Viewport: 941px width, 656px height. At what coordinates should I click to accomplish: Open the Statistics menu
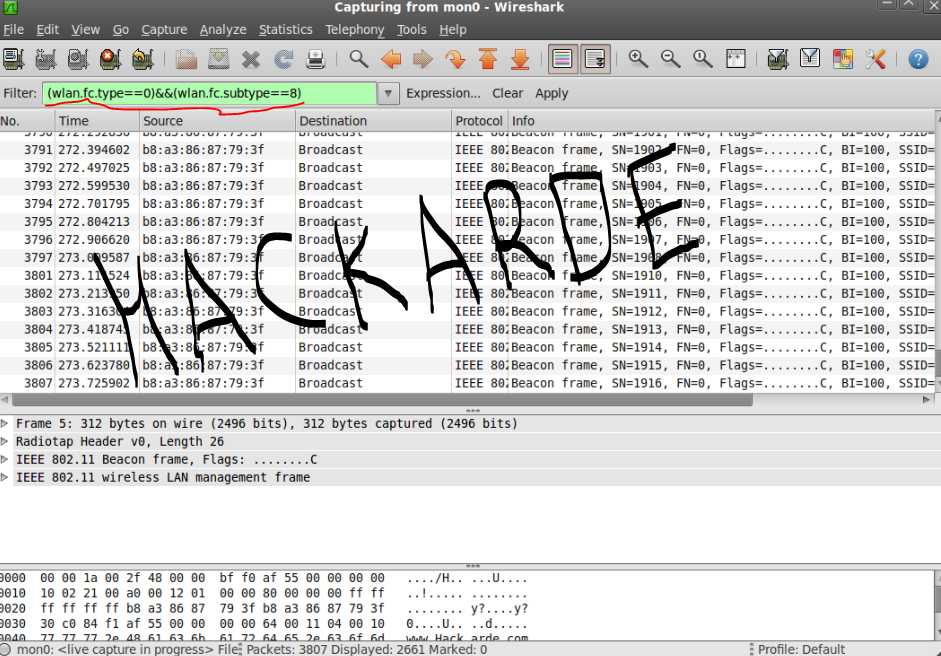(x=286, y=29)
